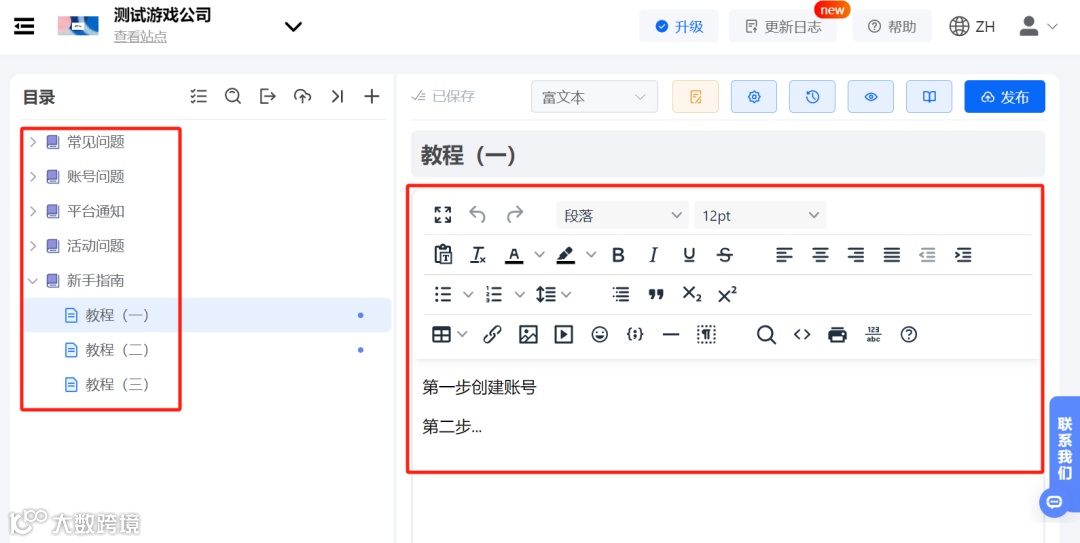Insert a blockquote
The height and width of the screenshot is (543, 1080).
(656, 295)
